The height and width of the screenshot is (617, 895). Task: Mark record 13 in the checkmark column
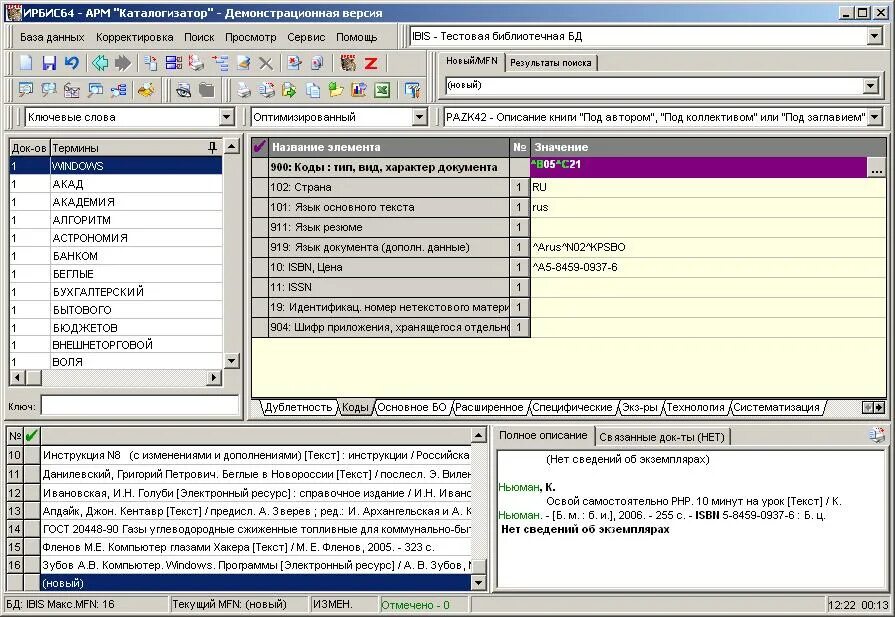31,511
